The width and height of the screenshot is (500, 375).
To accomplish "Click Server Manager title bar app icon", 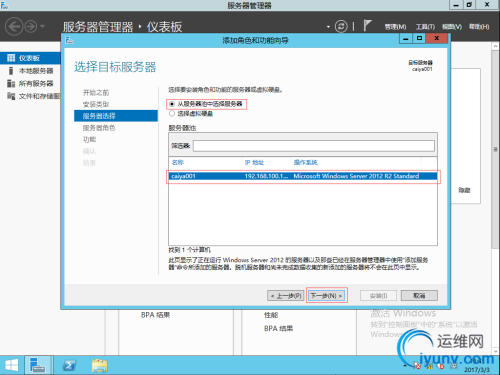I will click(x=4, y=5).
